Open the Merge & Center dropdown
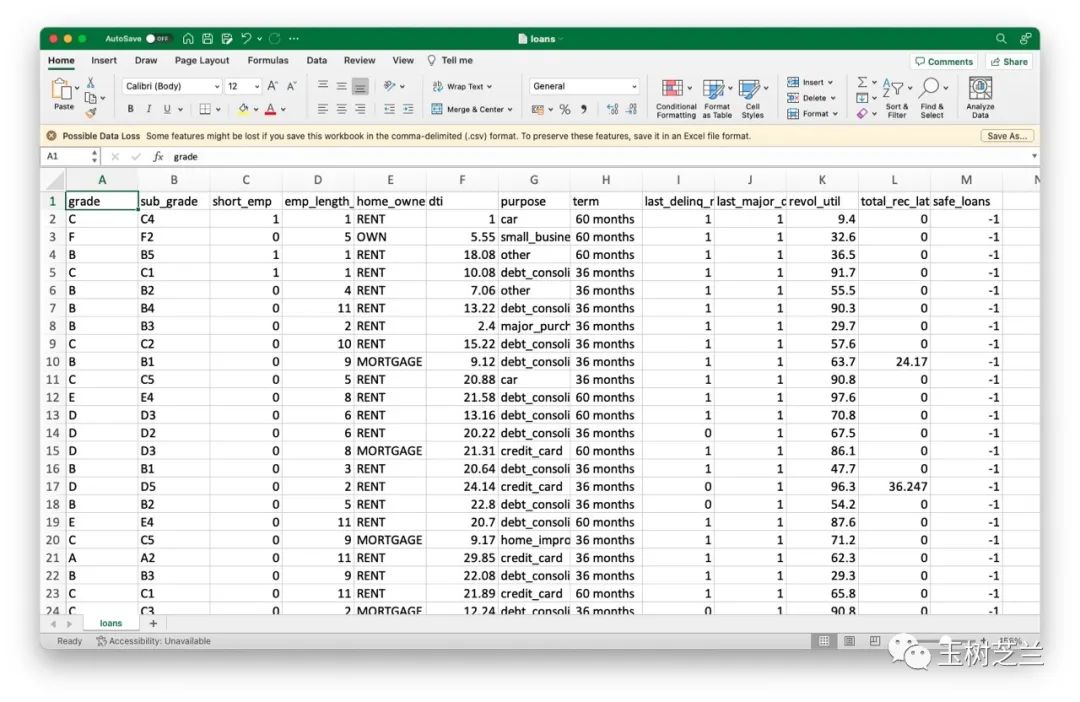This screenshot has height=702, width=1080. point(472,109)
